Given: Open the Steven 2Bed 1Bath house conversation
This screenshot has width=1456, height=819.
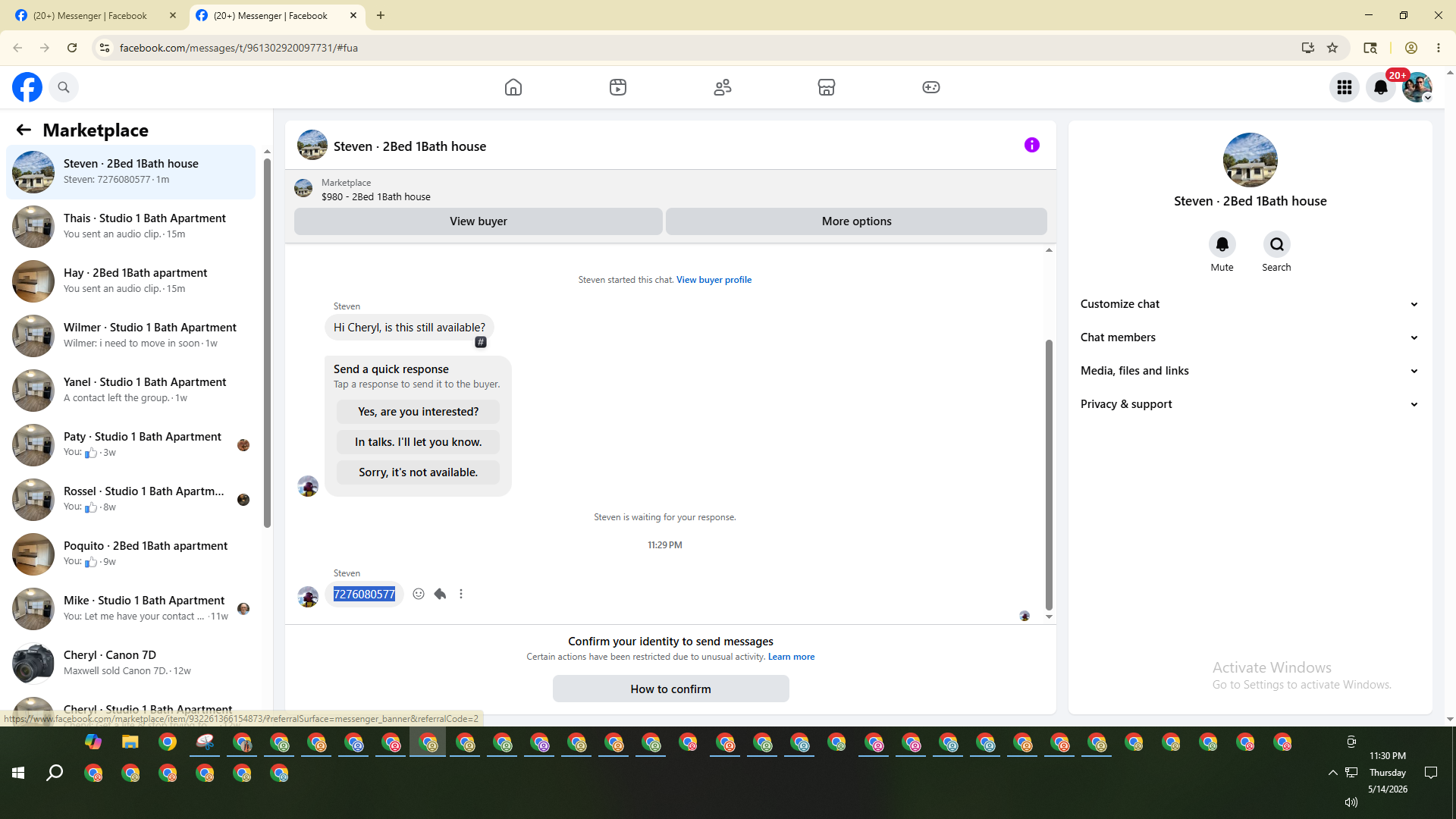Looking at the screenshot, I should [131, 172].
